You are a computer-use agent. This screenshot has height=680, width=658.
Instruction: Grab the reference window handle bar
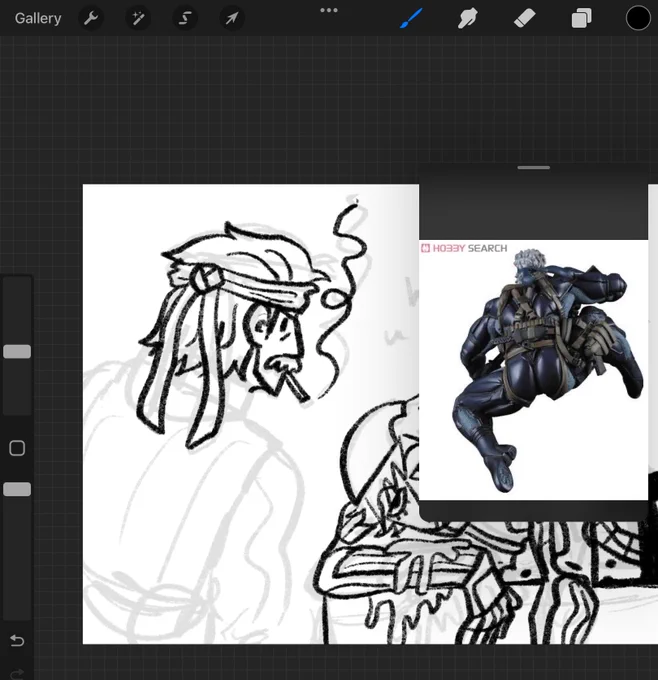(x=534, y=167)
